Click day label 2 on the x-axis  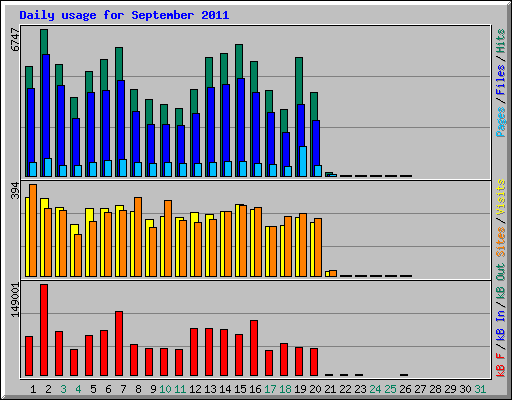pos(48,389)
